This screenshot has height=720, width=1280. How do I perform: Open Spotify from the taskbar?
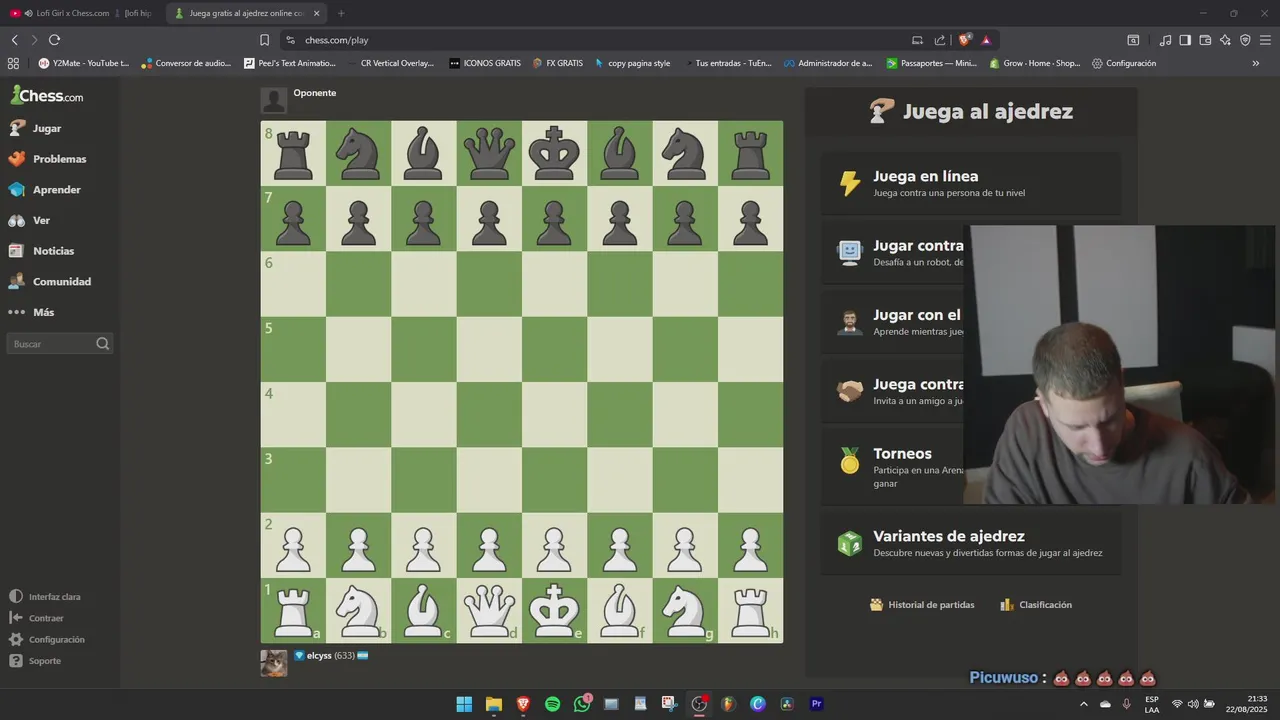click(552, 704)
